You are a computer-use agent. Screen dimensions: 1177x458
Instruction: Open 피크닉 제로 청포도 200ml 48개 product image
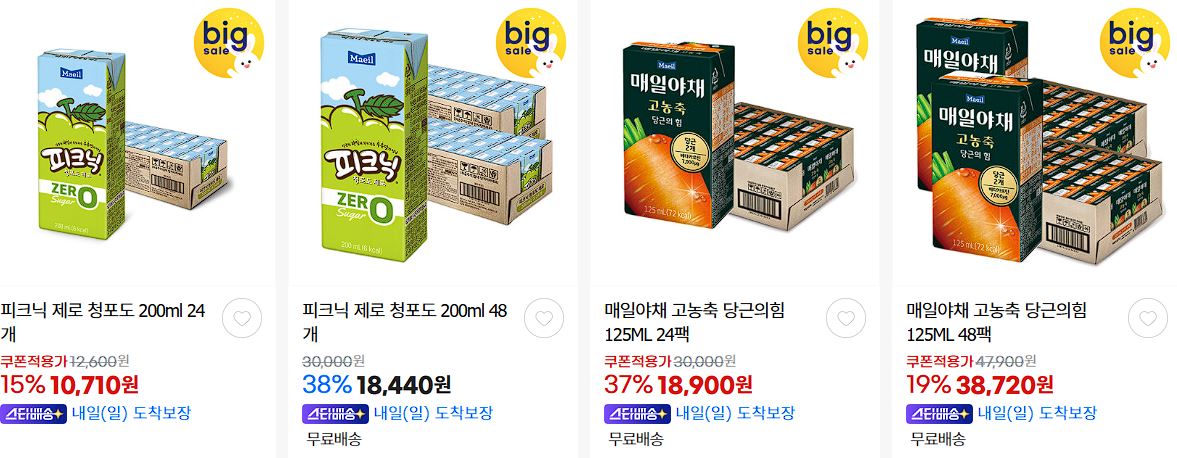pyautogui.click(x=434, y=144)
